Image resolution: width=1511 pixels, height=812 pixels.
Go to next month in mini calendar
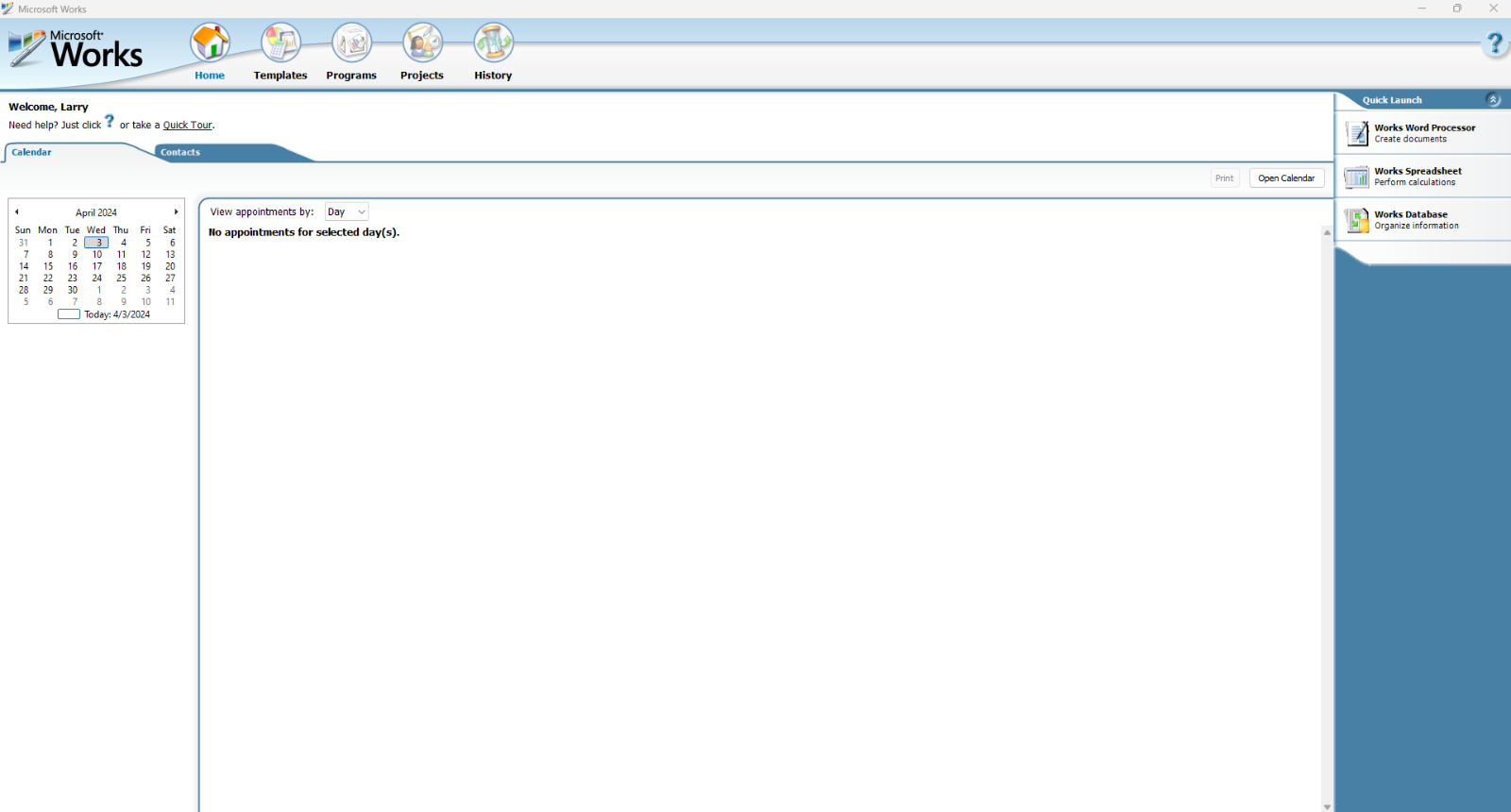[x=176, y=212]
